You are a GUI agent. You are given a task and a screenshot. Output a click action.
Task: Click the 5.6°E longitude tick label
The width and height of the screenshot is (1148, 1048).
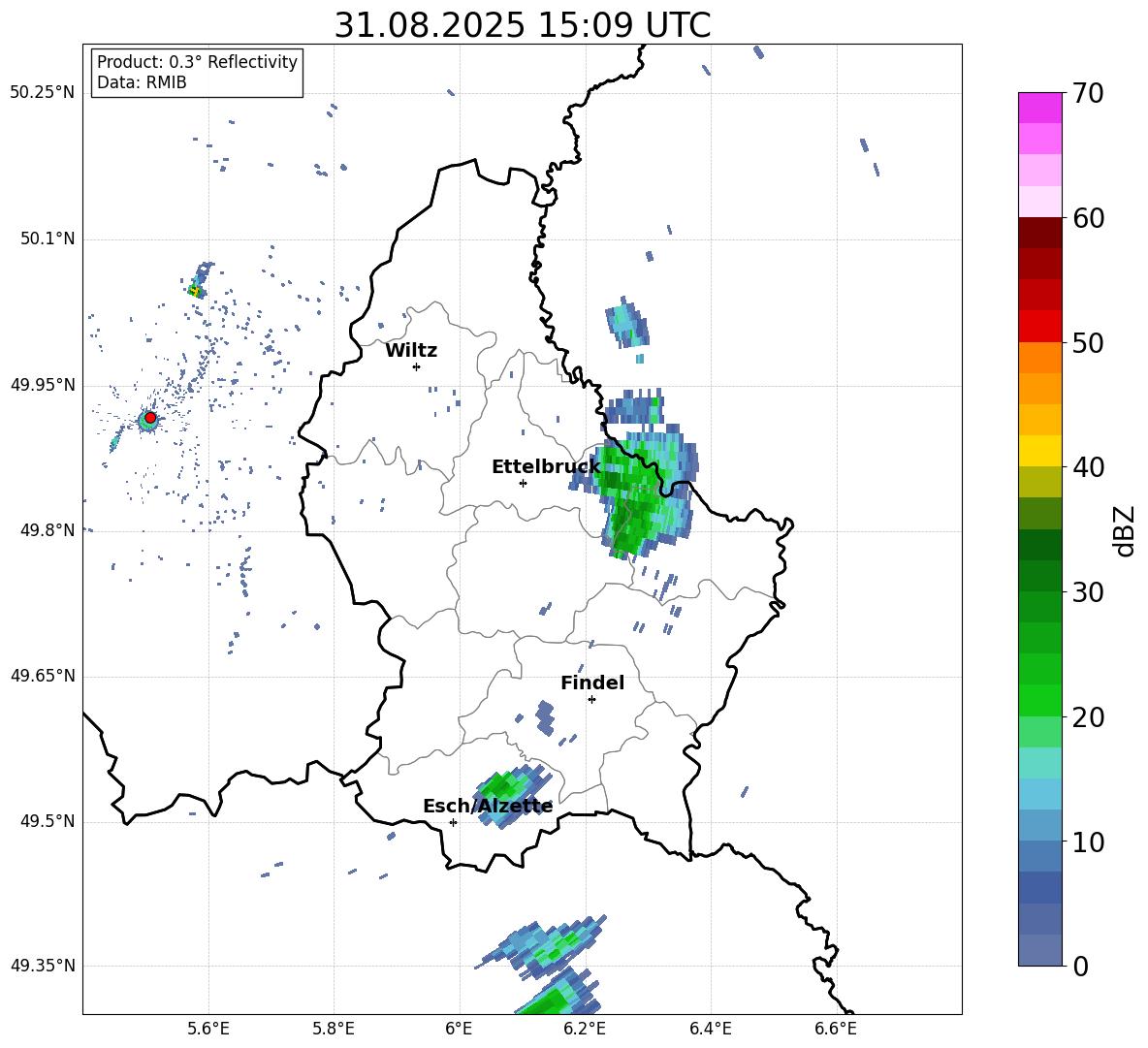[x=208, y=1029]
